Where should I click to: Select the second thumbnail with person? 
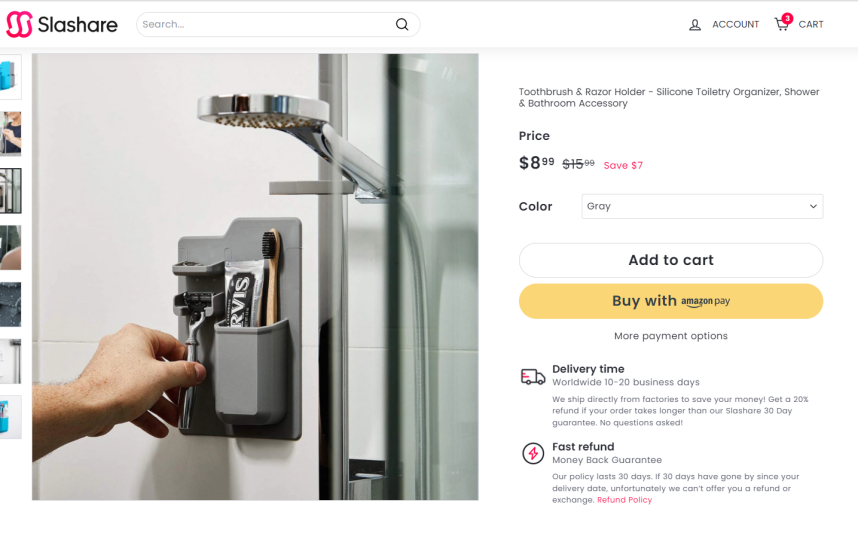click(x=10, y=134)
